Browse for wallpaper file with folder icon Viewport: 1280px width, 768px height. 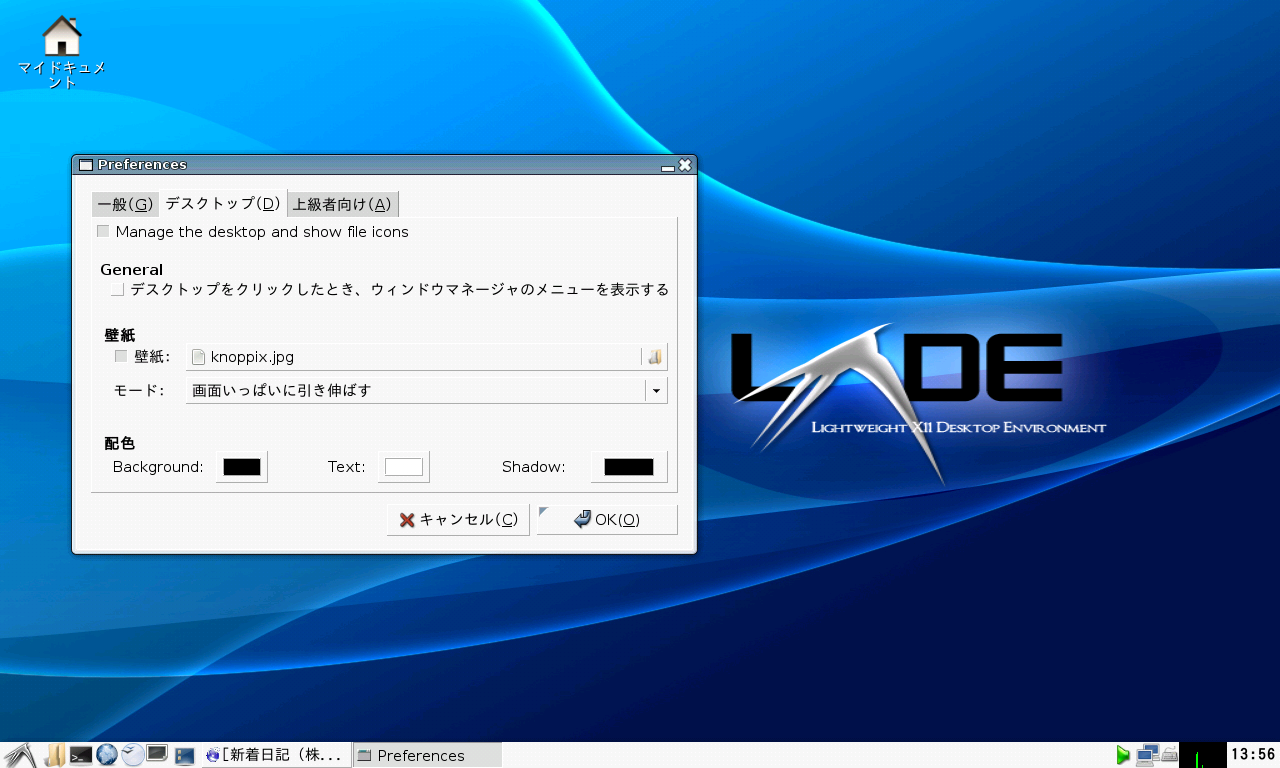pos(654,357)
